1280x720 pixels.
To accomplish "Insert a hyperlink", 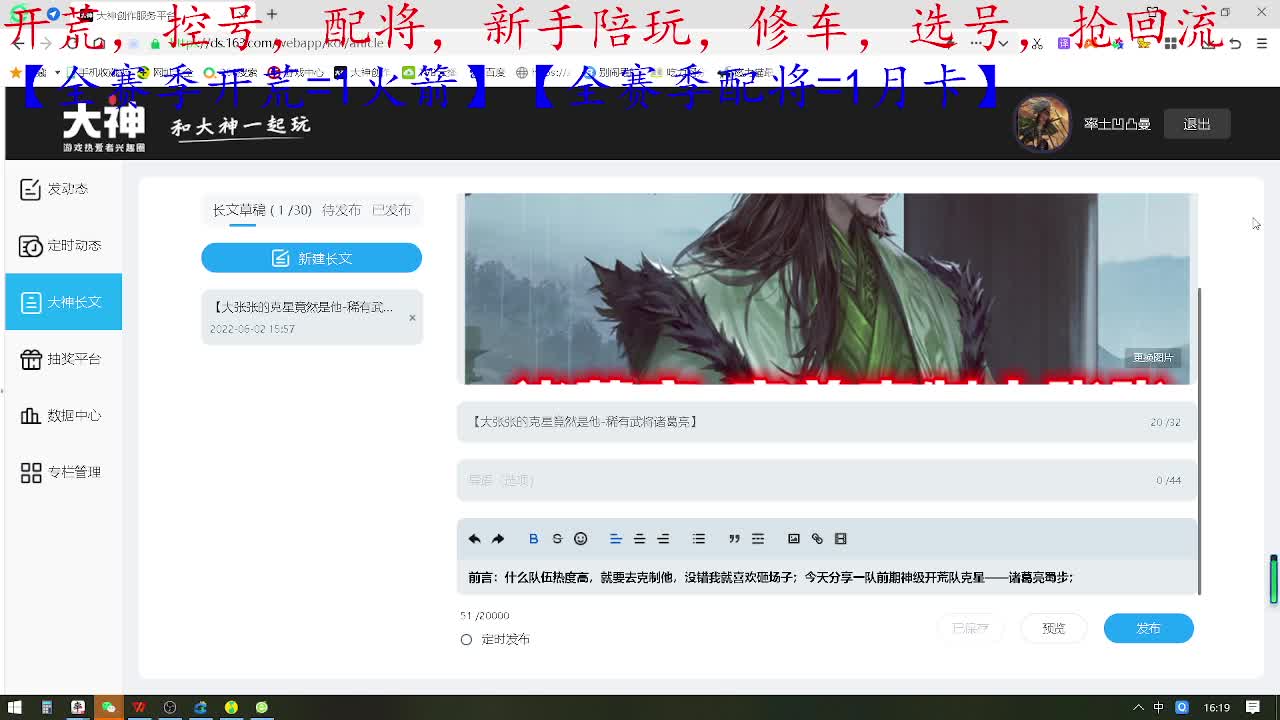I will click(817, 539).
